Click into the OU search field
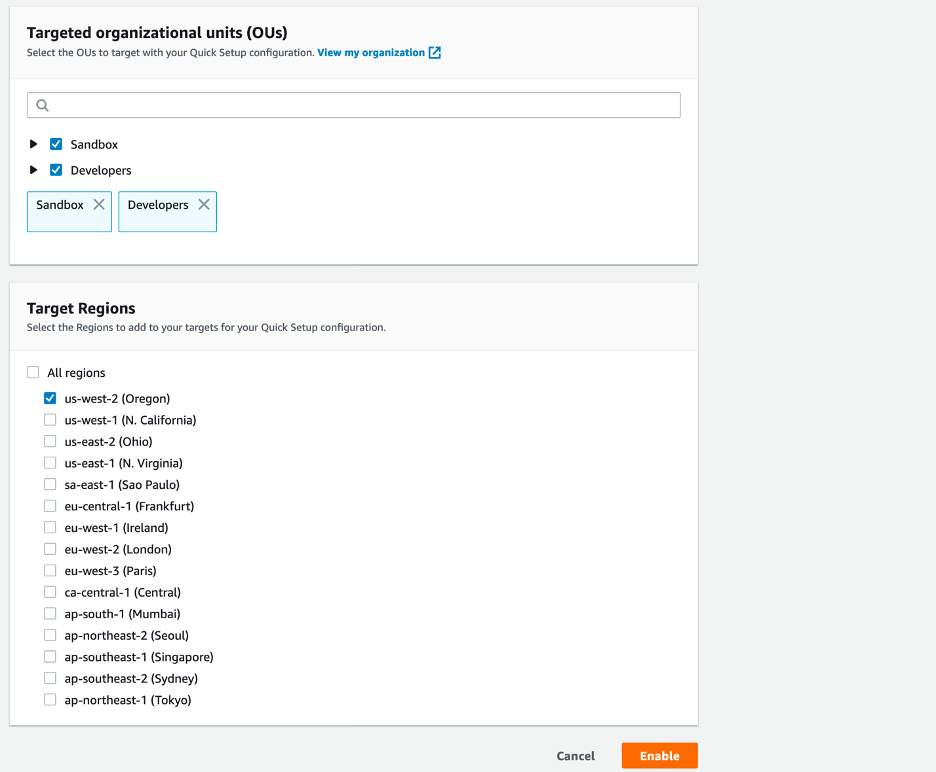The height and width of the screenshot is (772, 936). pyautogui.click(x=300, y=105)
